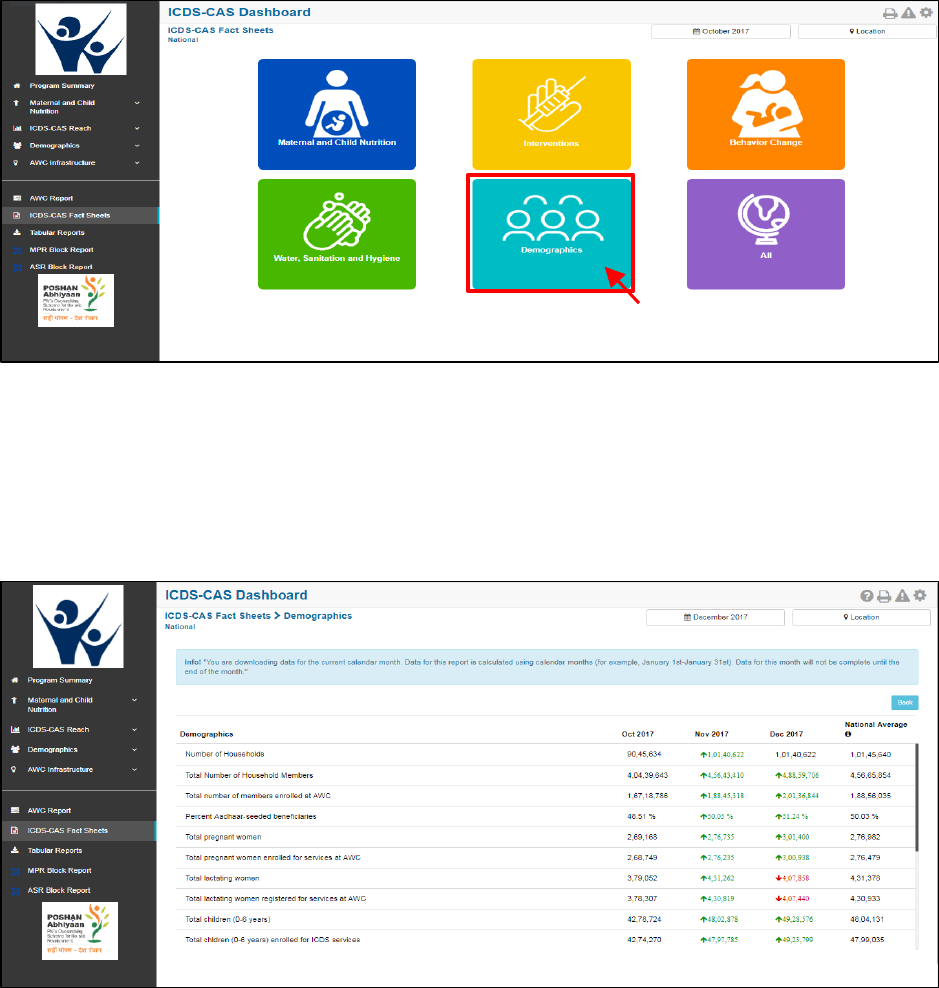Image resolution: width=939 pixels, height=988 pixels.
Task: Open the December 2017 date selector
Action: pyautogui.click(x=715, y=618)
